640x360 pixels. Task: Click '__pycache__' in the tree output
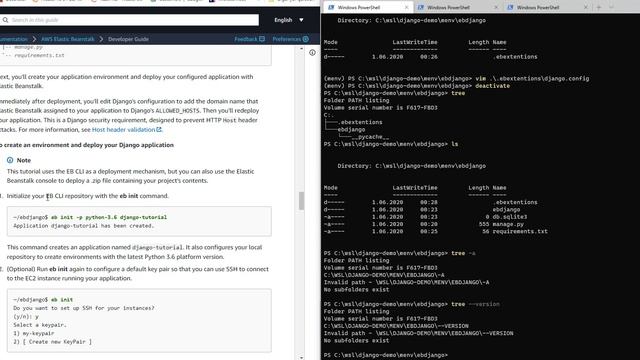tap(370, 137)
